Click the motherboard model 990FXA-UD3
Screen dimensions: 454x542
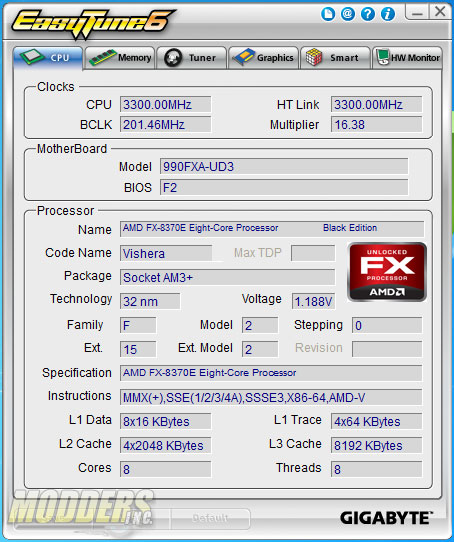pos(284,167)
